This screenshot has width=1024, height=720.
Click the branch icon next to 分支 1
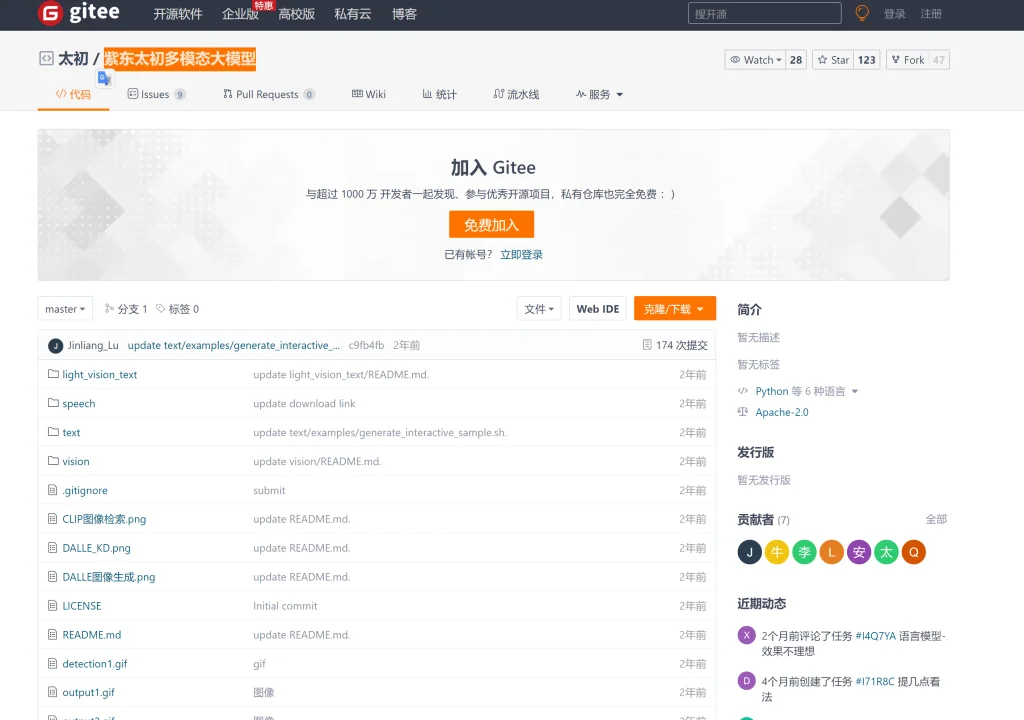tap(110, 309)
